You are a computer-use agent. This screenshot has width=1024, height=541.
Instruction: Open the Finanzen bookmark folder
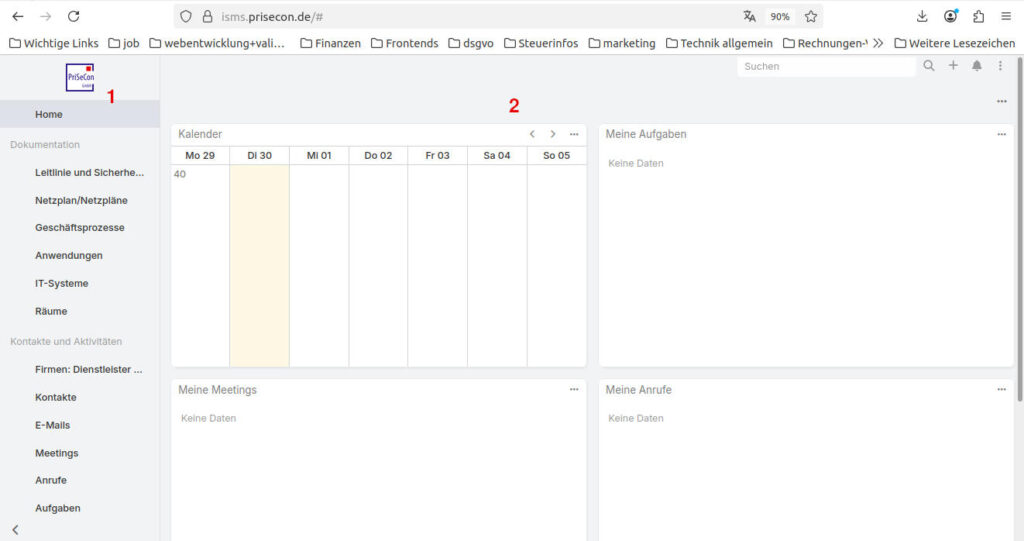click(x=330, y=43)
